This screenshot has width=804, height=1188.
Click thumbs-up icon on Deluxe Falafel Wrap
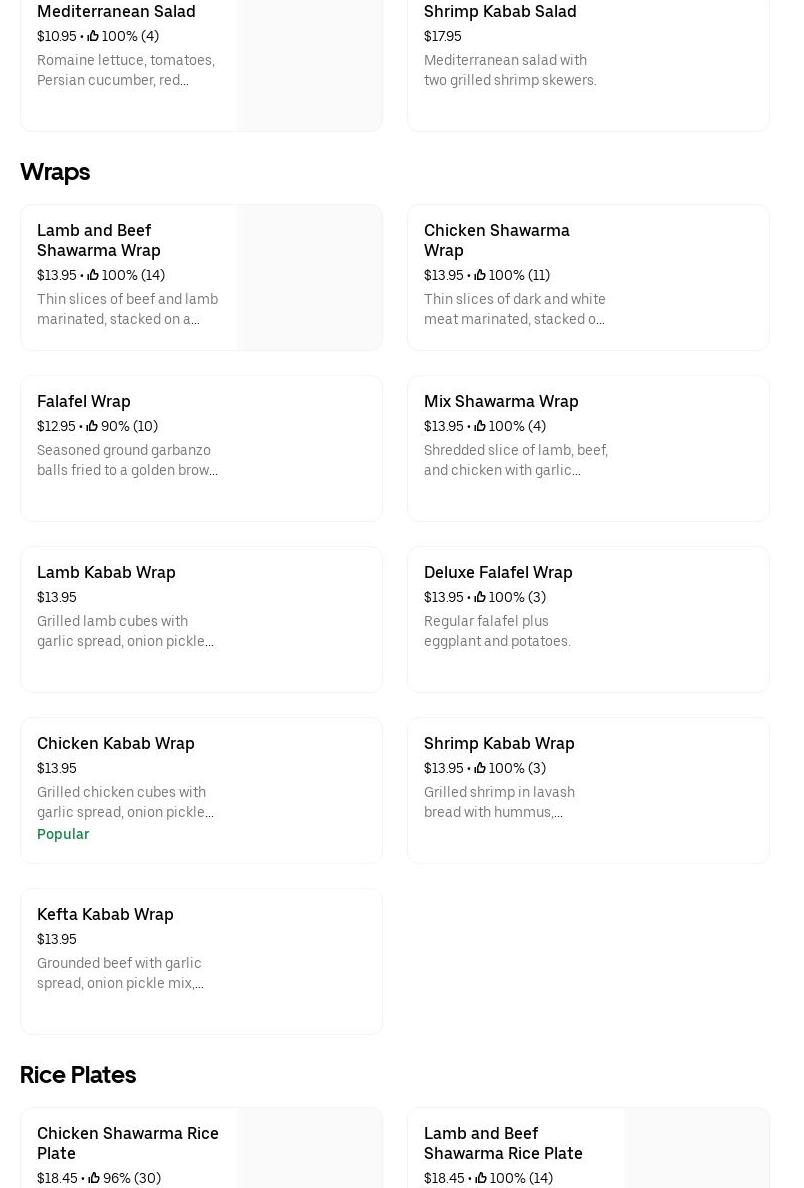pos(480,597)
